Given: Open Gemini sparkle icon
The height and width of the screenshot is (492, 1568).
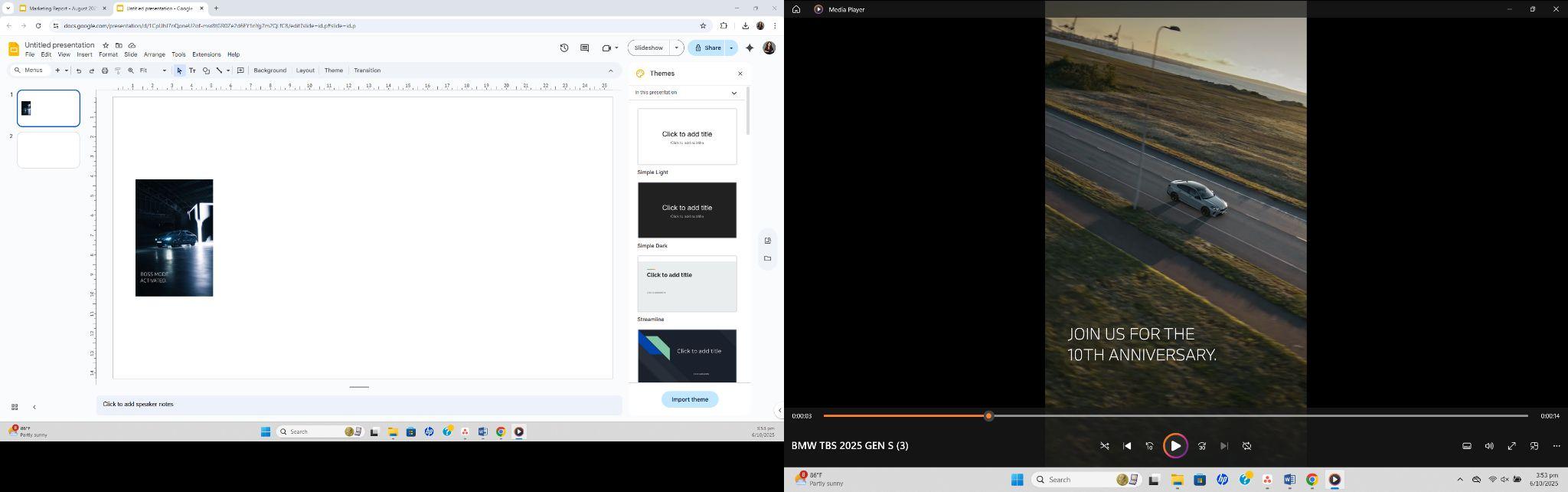Looking at the screenshot, I should pyautogui.click(x=750, y=48).
